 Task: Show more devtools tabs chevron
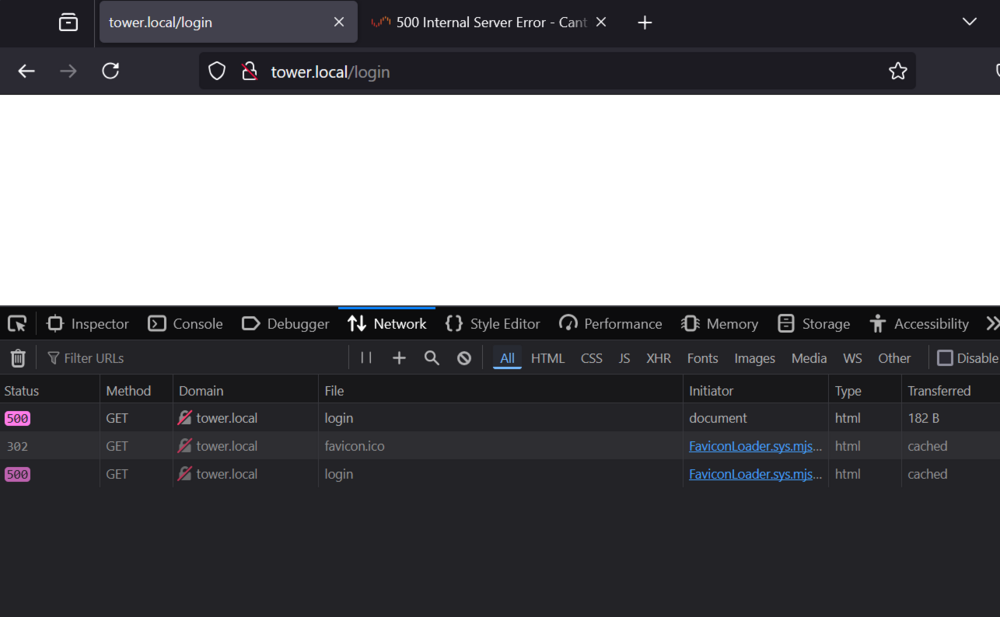(992, 324)
